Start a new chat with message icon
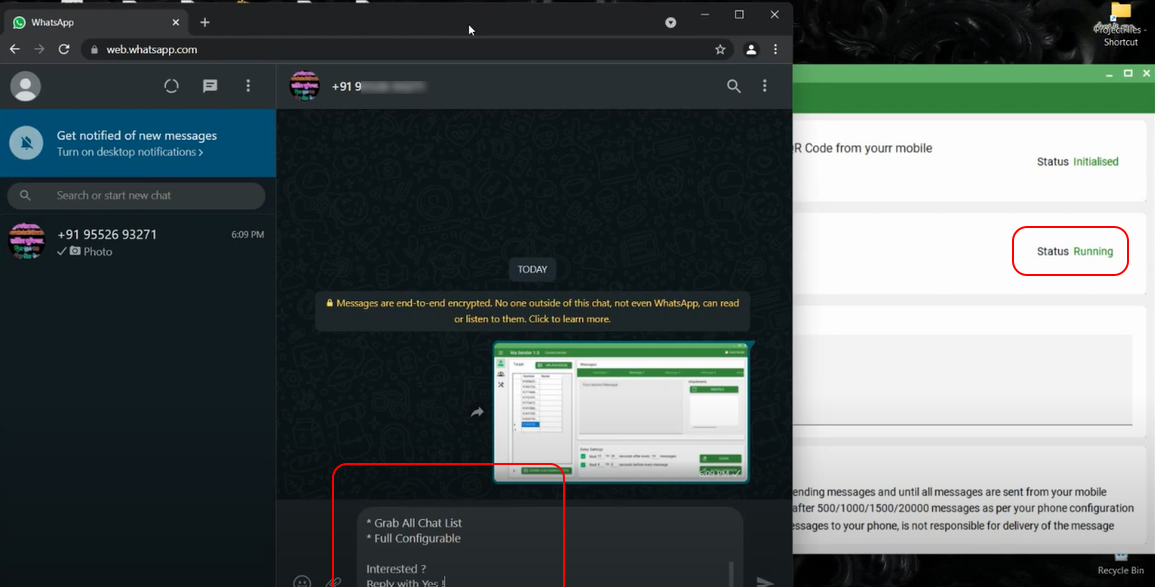This screenshot has width=1155, height=587. pos(210,87)
